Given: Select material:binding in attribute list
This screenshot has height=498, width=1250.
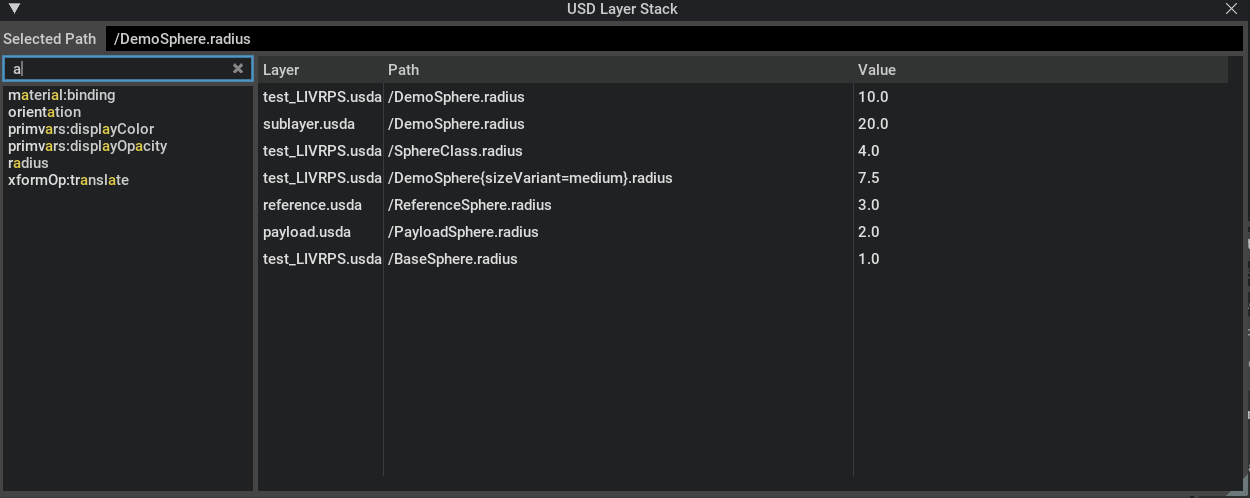Looking at the screenshot, I should 61,95.
